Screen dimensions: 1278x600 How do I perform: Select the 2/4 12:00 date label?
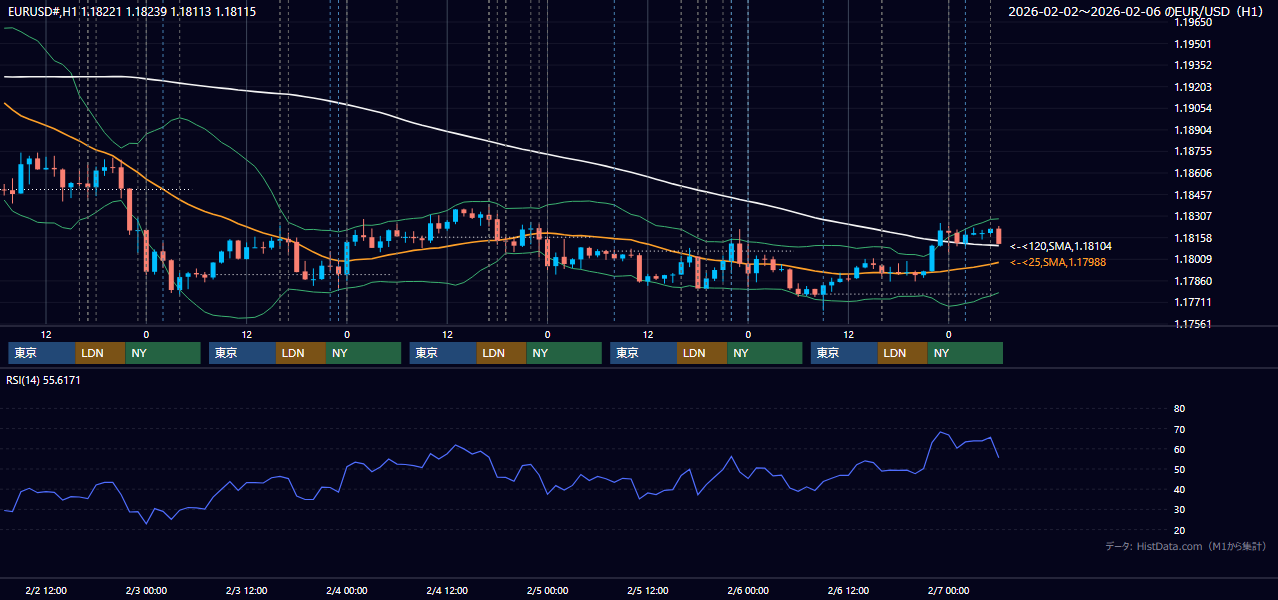(x=447, y=591)
